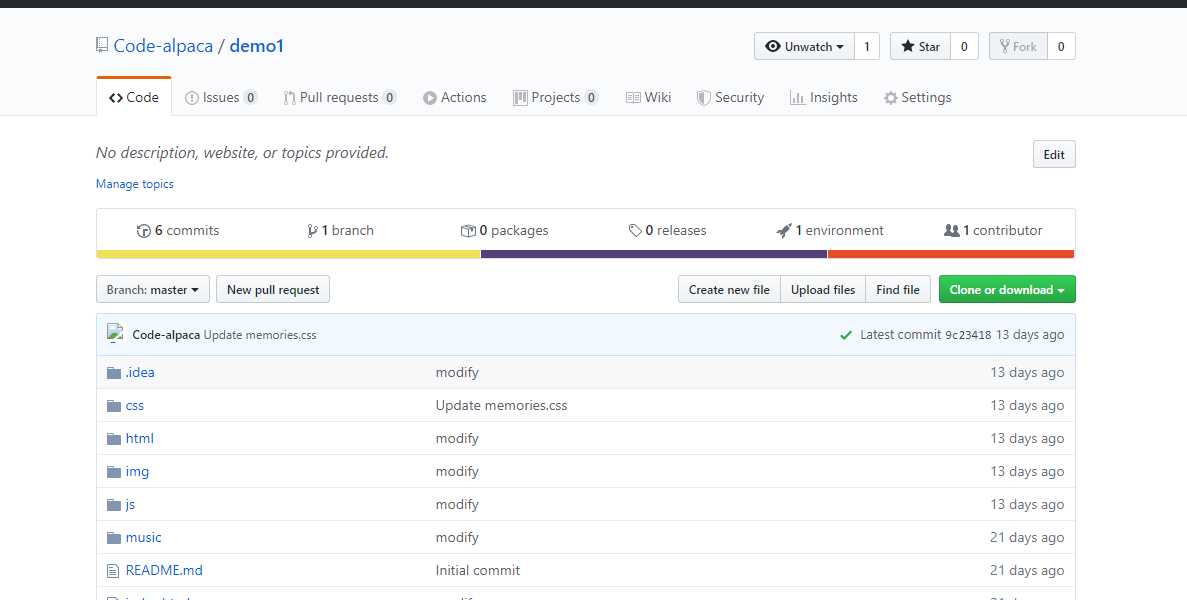
Task: Click commit hash 9c23418
Action: pyautogui.click(x=968, y=335)
